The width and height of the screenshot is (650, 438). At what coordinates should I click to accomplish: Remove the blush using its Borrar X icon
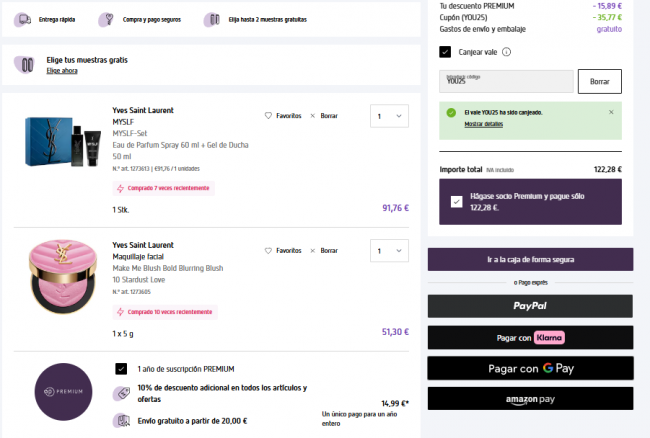(313, 251)
